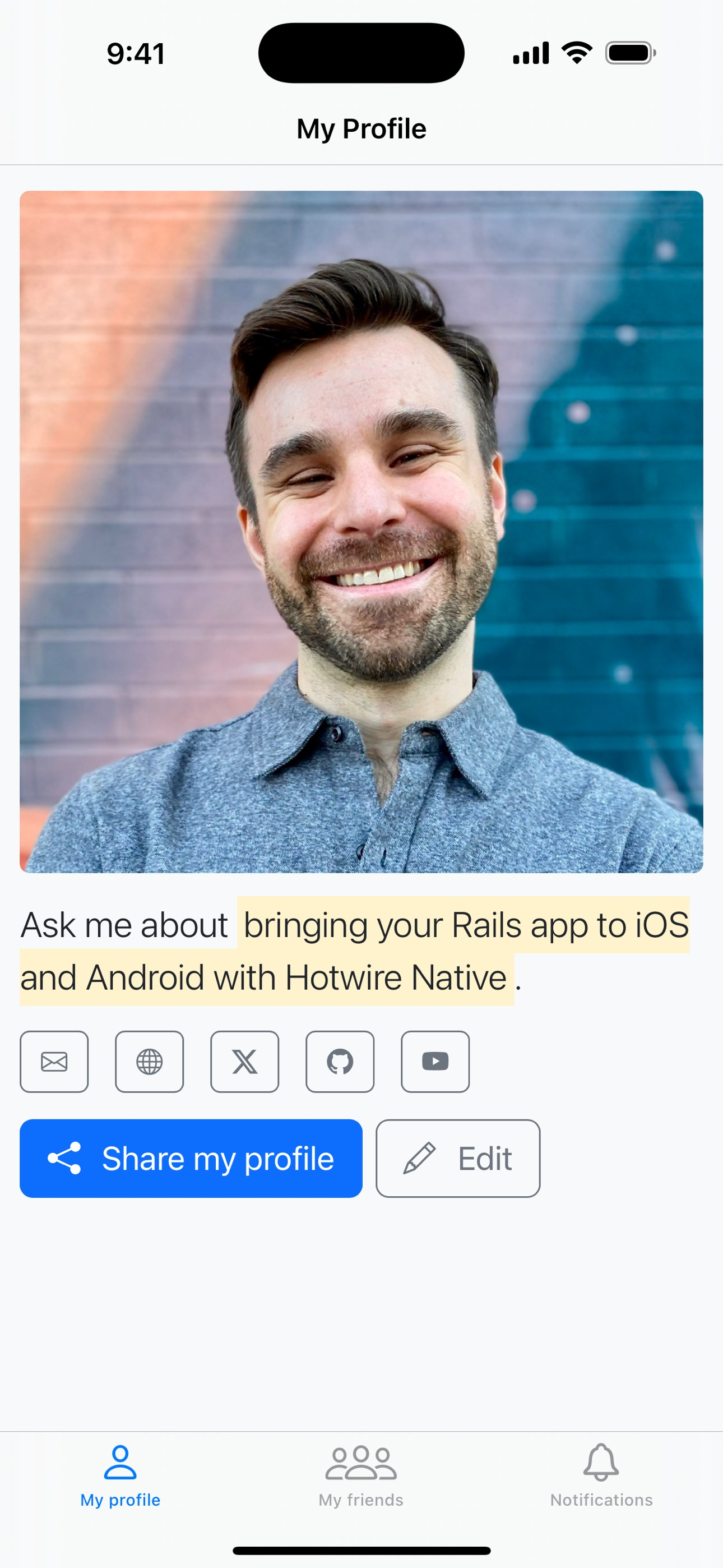Tap the 9:41 clock in status bar
The height and width of the screenshot is (1568, 723).
point(136,54)
